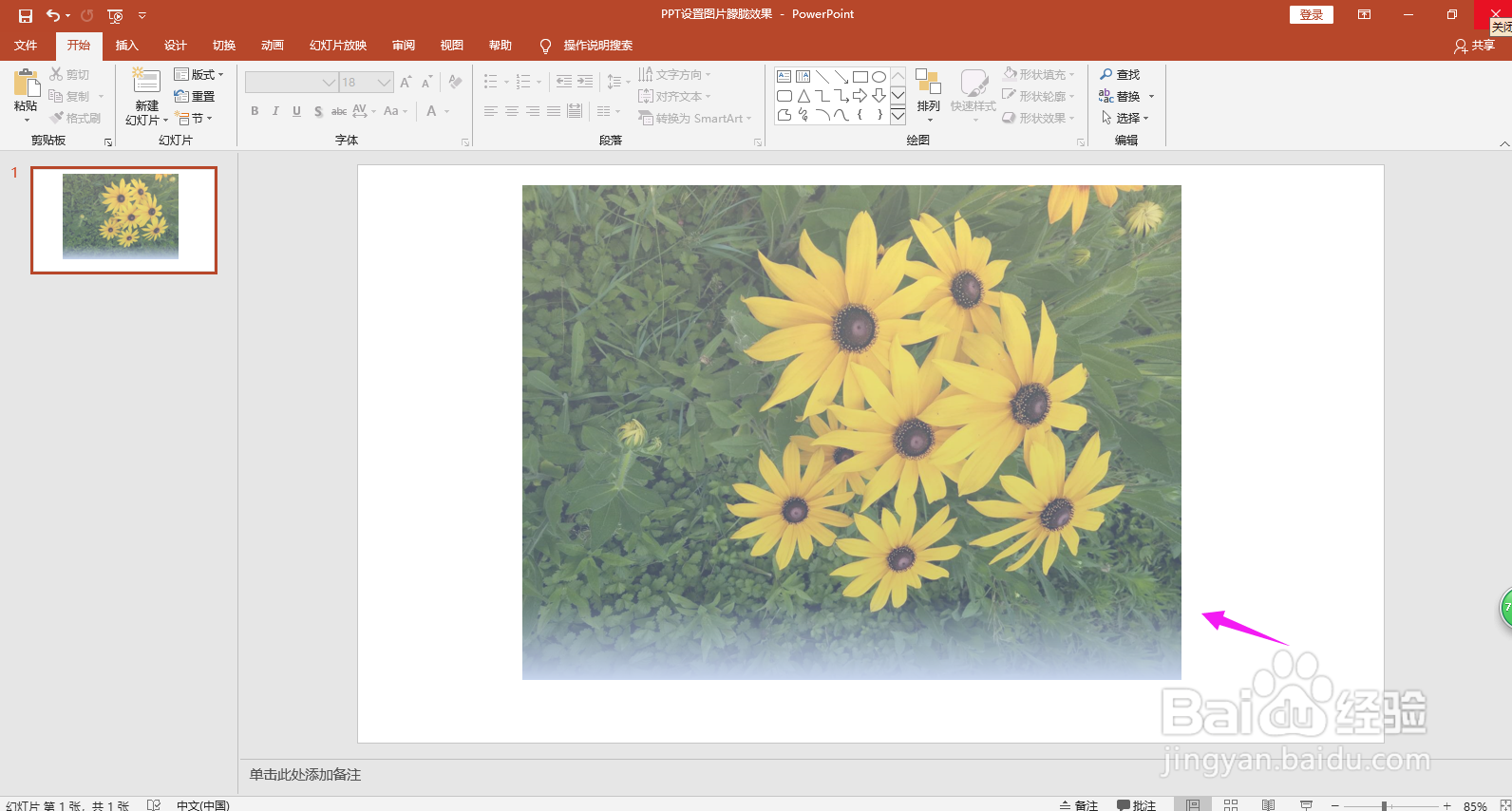The image size is (1512, 811).
Task: Open the Comments (批注) pane from status bar
Action: (1136, 804)
